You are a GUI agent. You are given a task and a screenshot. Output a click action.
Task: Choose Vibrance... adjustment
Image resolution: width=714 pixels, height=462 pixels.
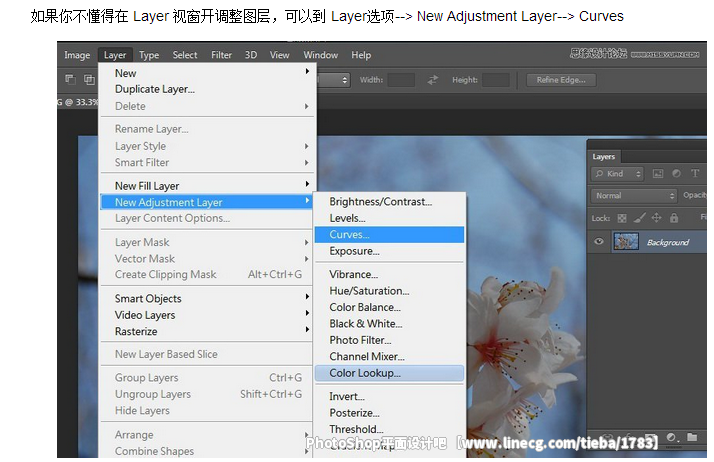pyautogui.click(x=389, y=274)
